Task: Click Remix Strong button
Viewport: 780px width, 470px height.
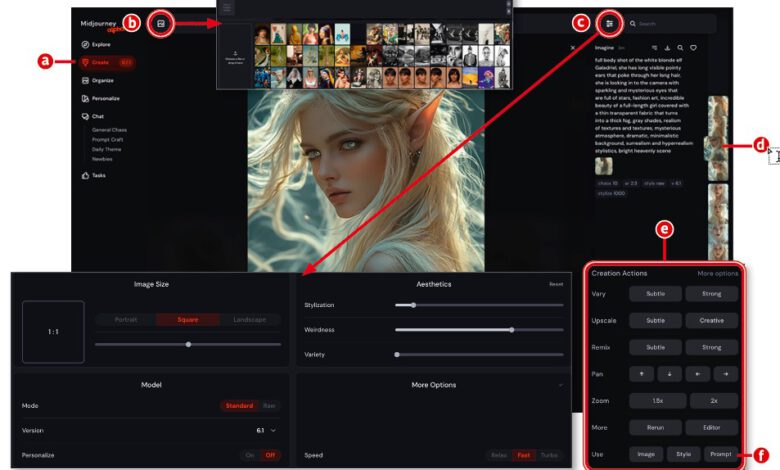Action: pyautogui.click(x=711, y=348)
